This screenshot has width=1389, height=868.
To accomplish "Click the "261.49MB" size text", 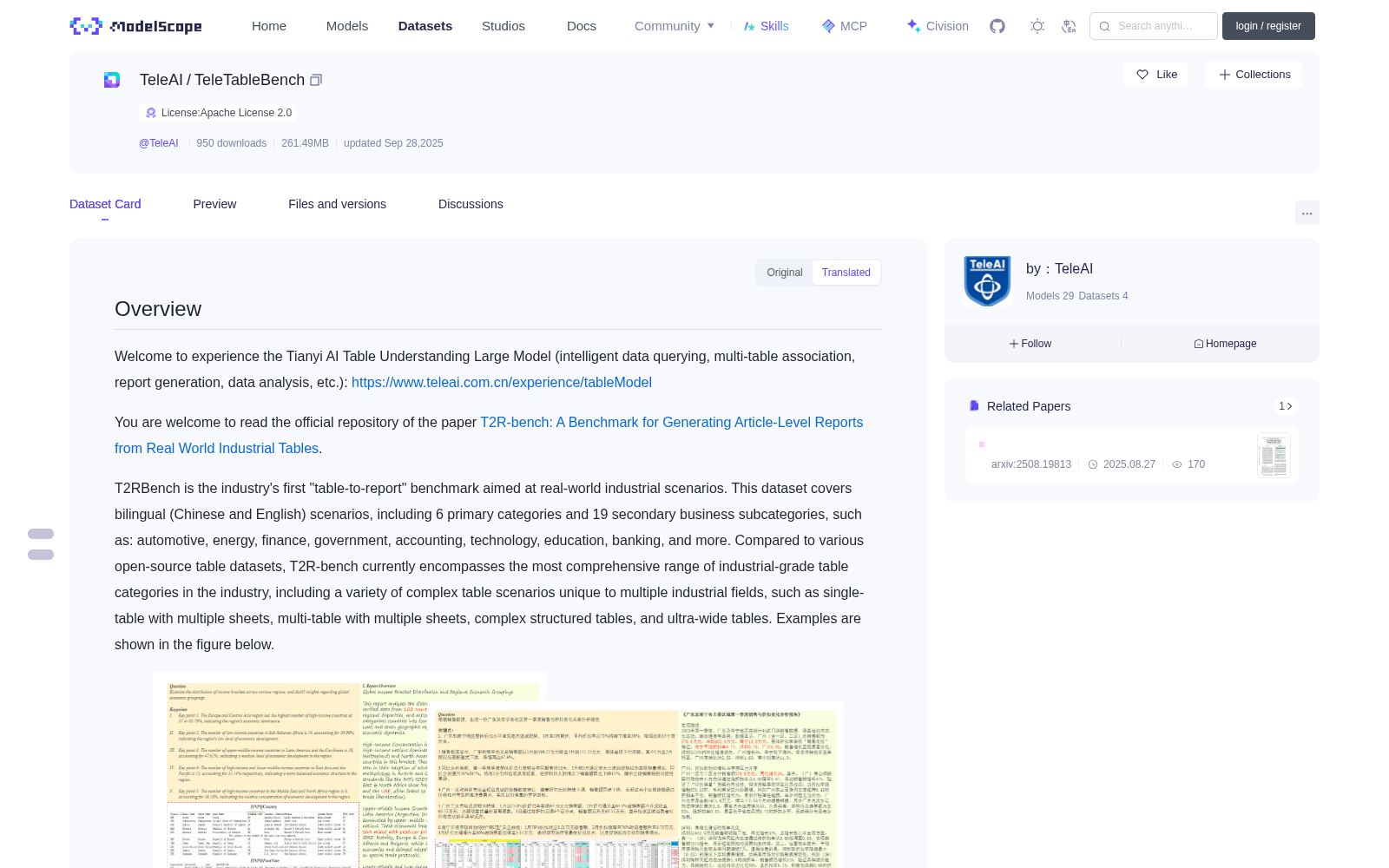I will (x=305, y=143).
